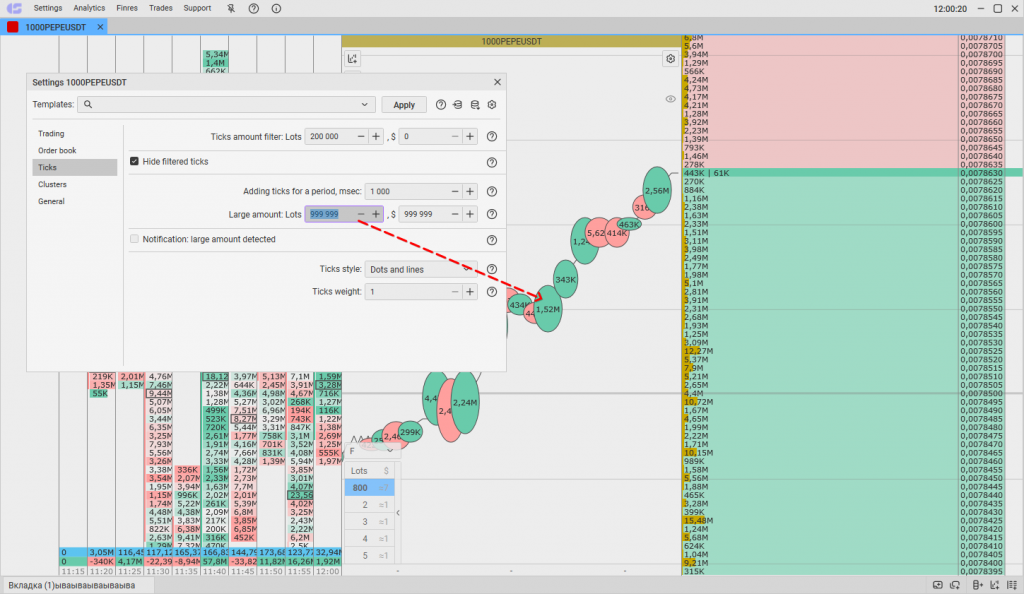Open the gear settings of the ticks panel

click(x=671, y=59)
